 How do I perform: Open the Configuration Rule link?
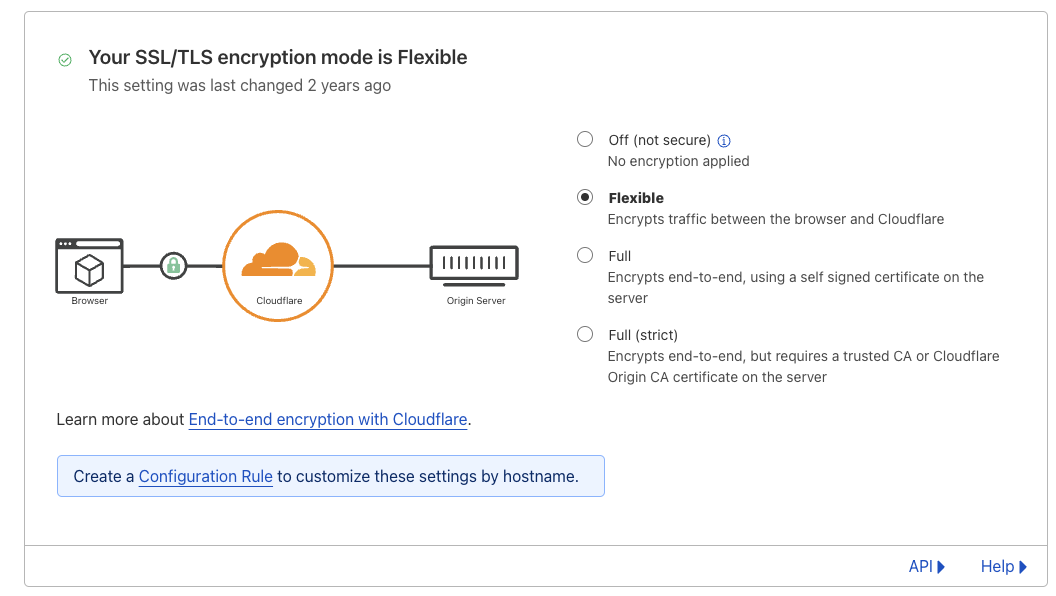[x=205, y=476]
